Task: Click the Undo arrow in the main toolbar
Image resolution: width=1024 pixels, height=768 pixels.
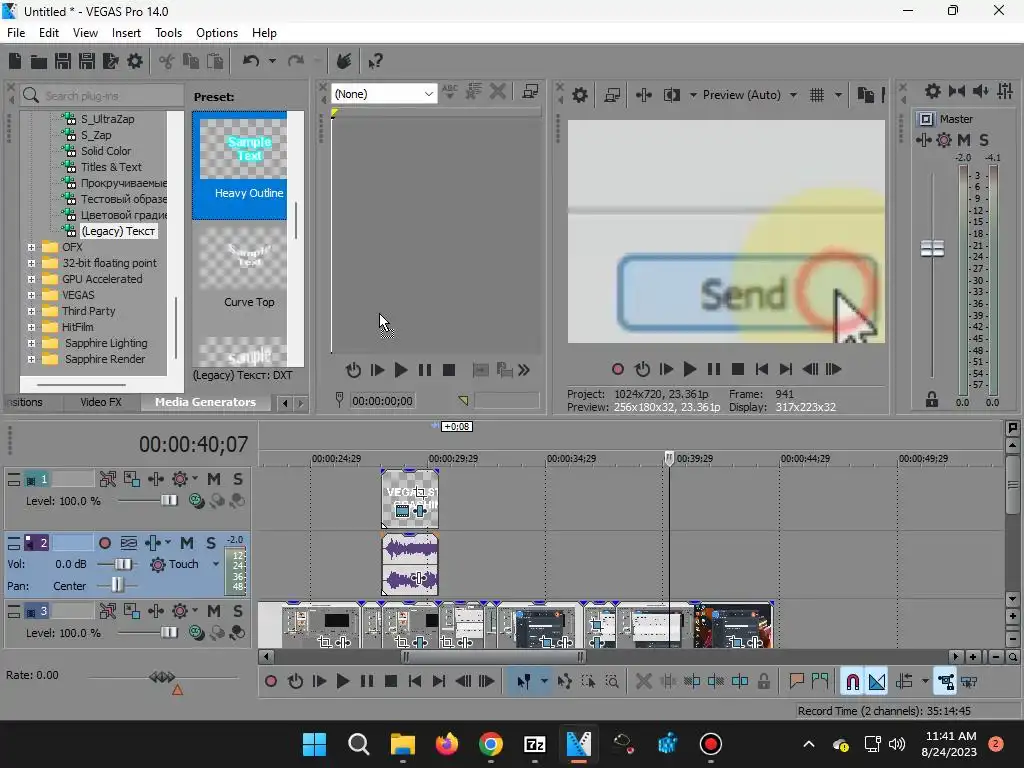Action: [x=251, y=61]
